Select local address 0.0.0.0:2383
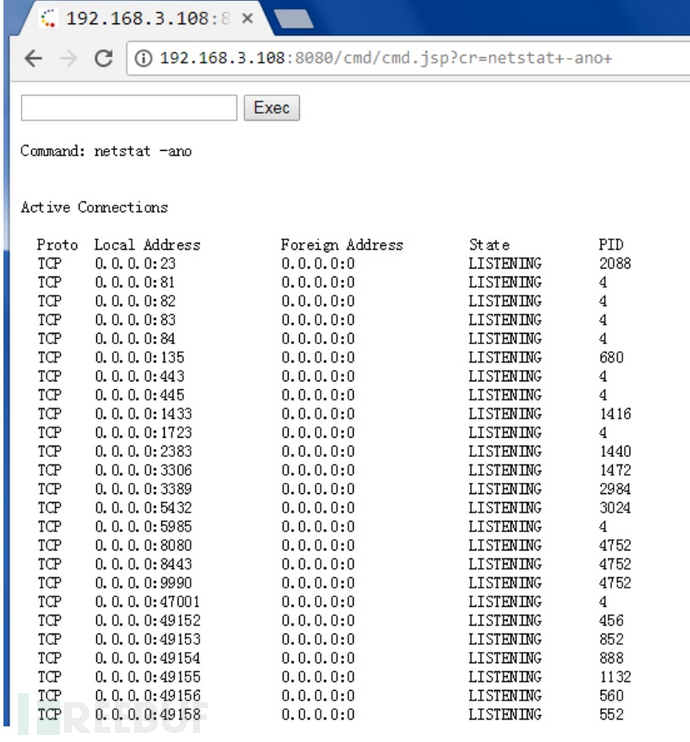Image resolution: width=690 pixels, height=742 pixels. [x=143, y=451]
